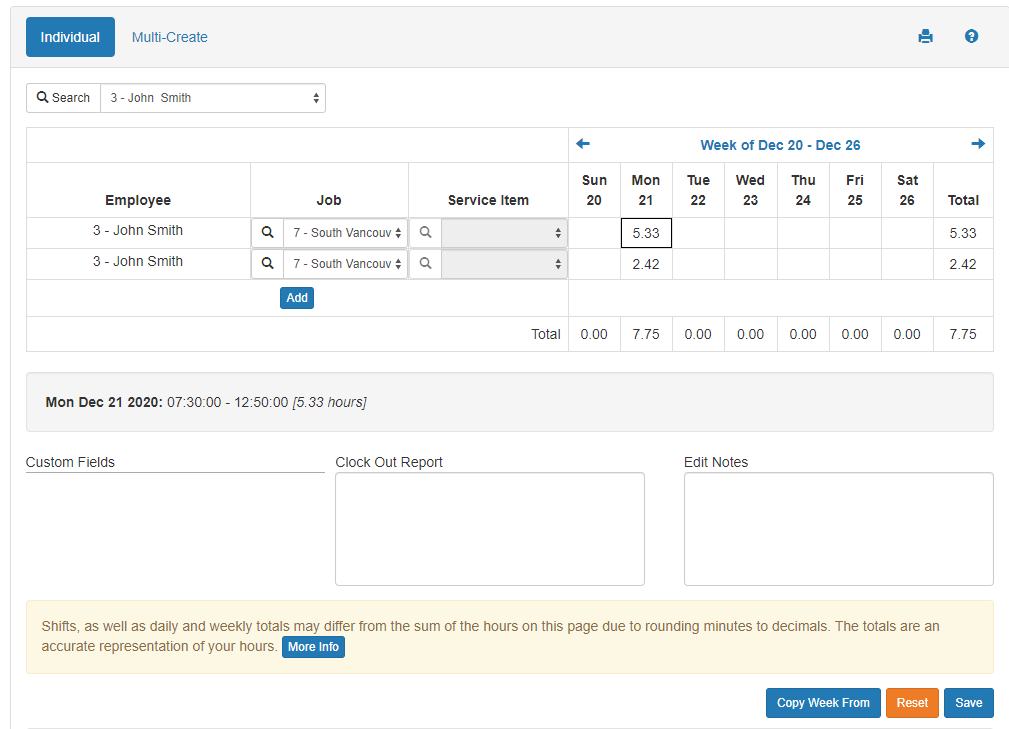Viewport: 1009px width, 729px height.
Task: Click the print icon
Action: pyautogui.click(x=925, y=37)
